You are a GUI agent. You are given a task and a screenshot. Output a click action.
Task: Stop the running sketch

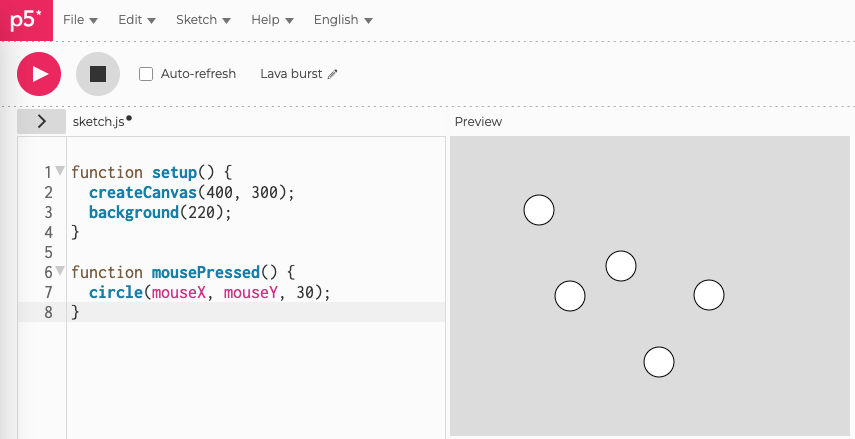tap(97, 74)
